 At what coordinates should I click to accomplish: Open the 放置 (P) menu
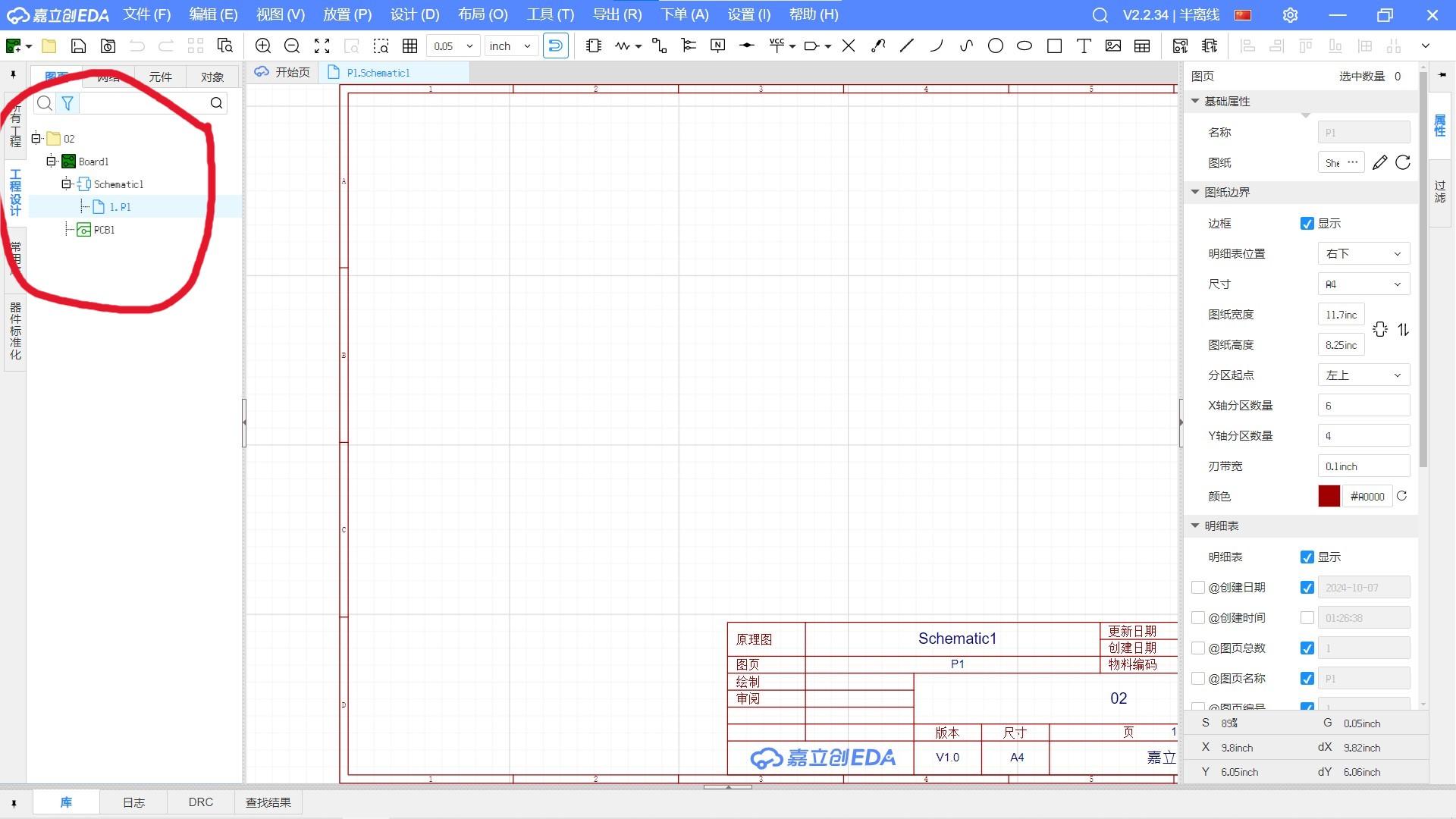coord(347,14)
